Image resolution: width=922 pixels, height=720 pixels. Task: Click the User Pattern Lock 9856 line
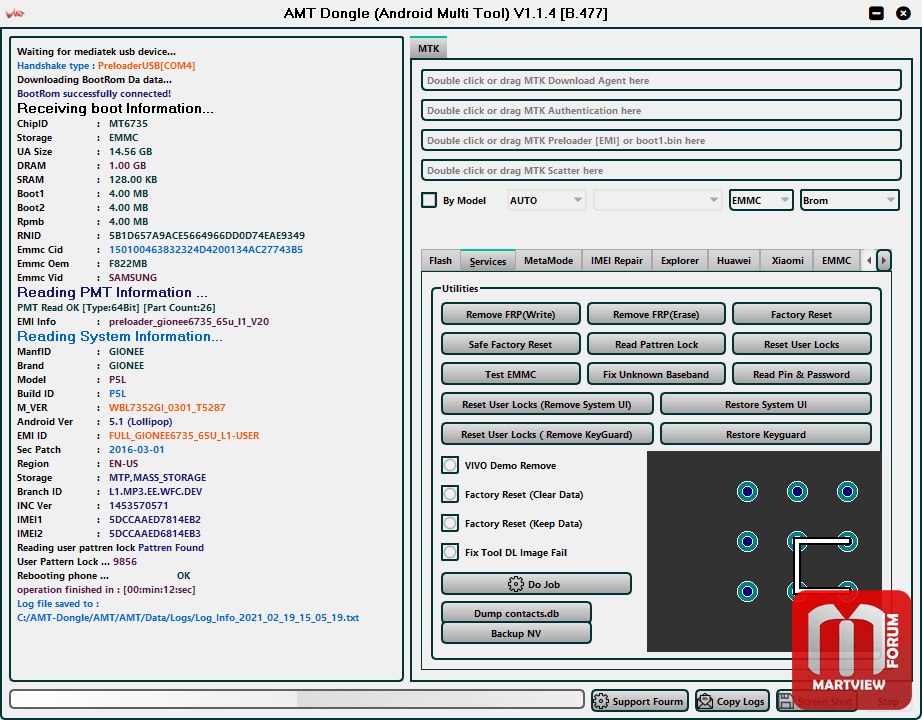click(77, 561)
